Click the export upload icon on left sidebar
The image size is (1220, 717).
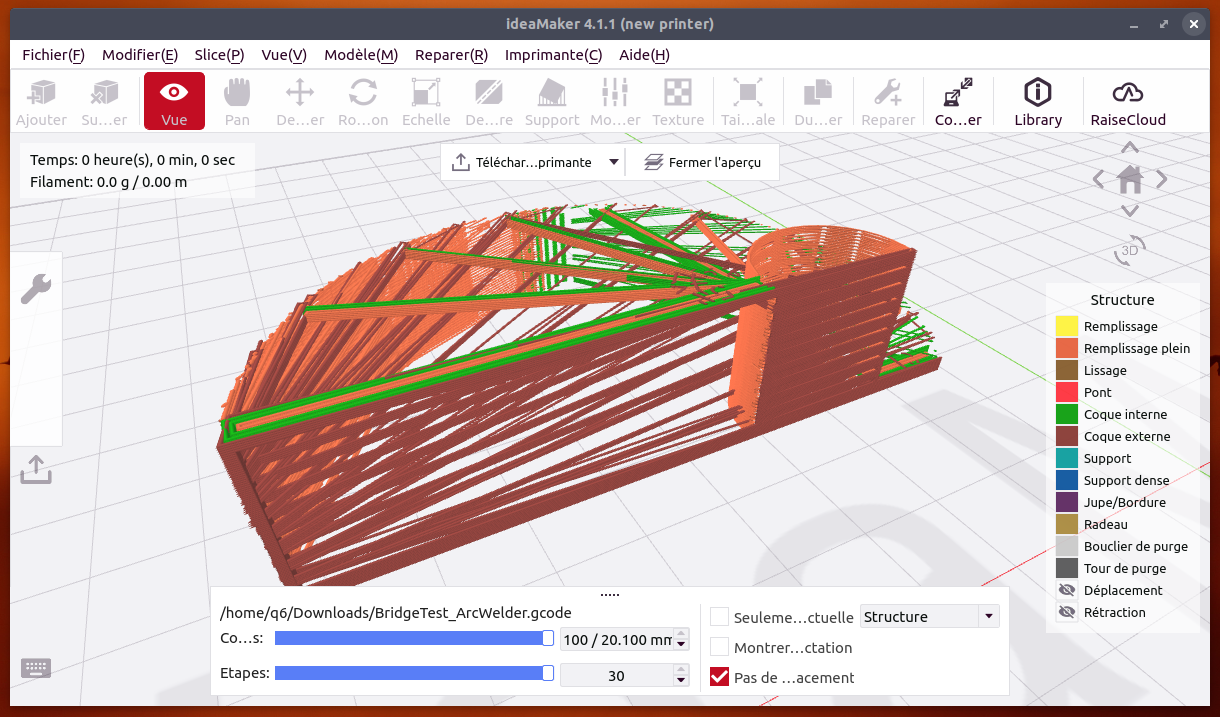[36, 468]
